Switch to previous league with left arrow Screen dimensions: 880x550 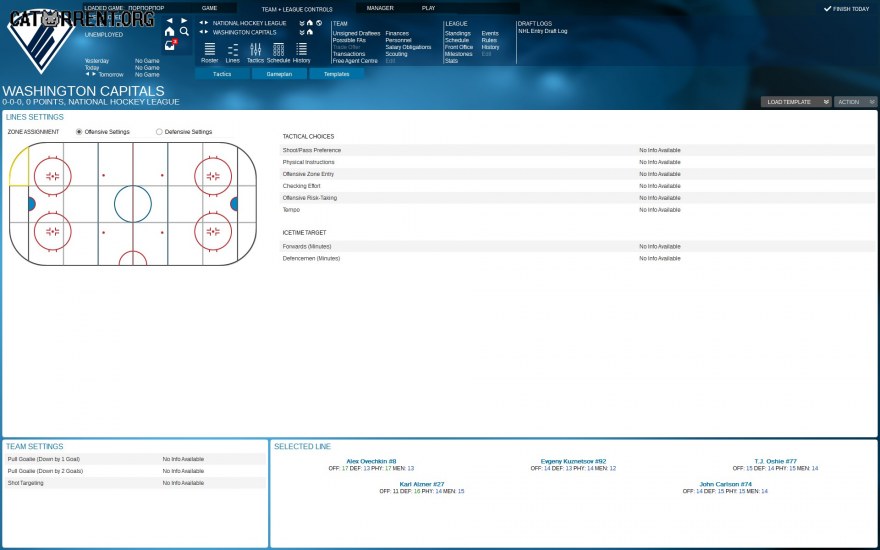(201, 24)
